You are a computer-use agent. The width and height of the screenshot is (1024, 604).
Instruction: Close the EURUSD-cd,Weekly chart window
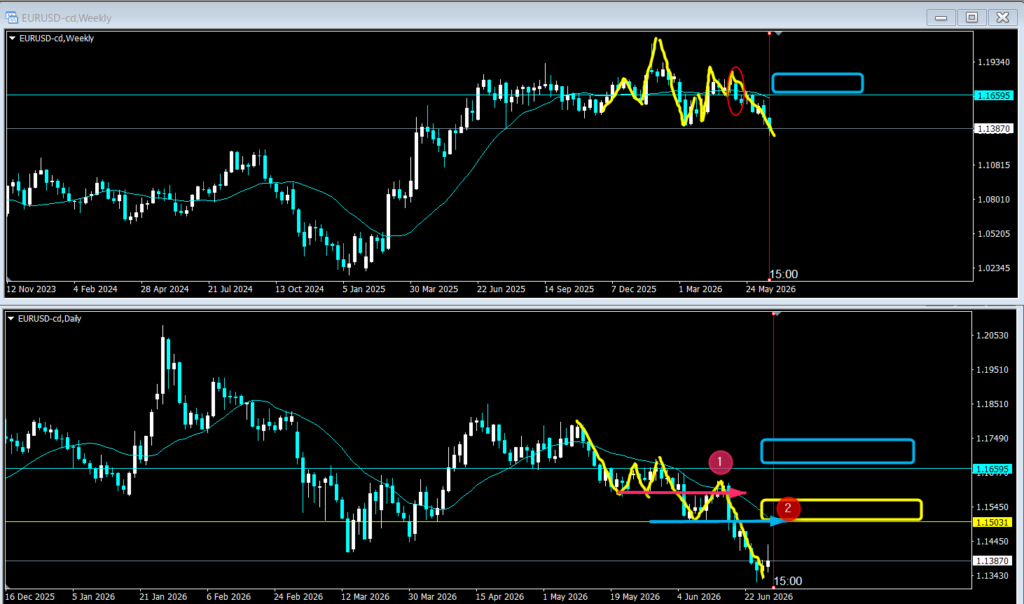[x=1002, y=18]
